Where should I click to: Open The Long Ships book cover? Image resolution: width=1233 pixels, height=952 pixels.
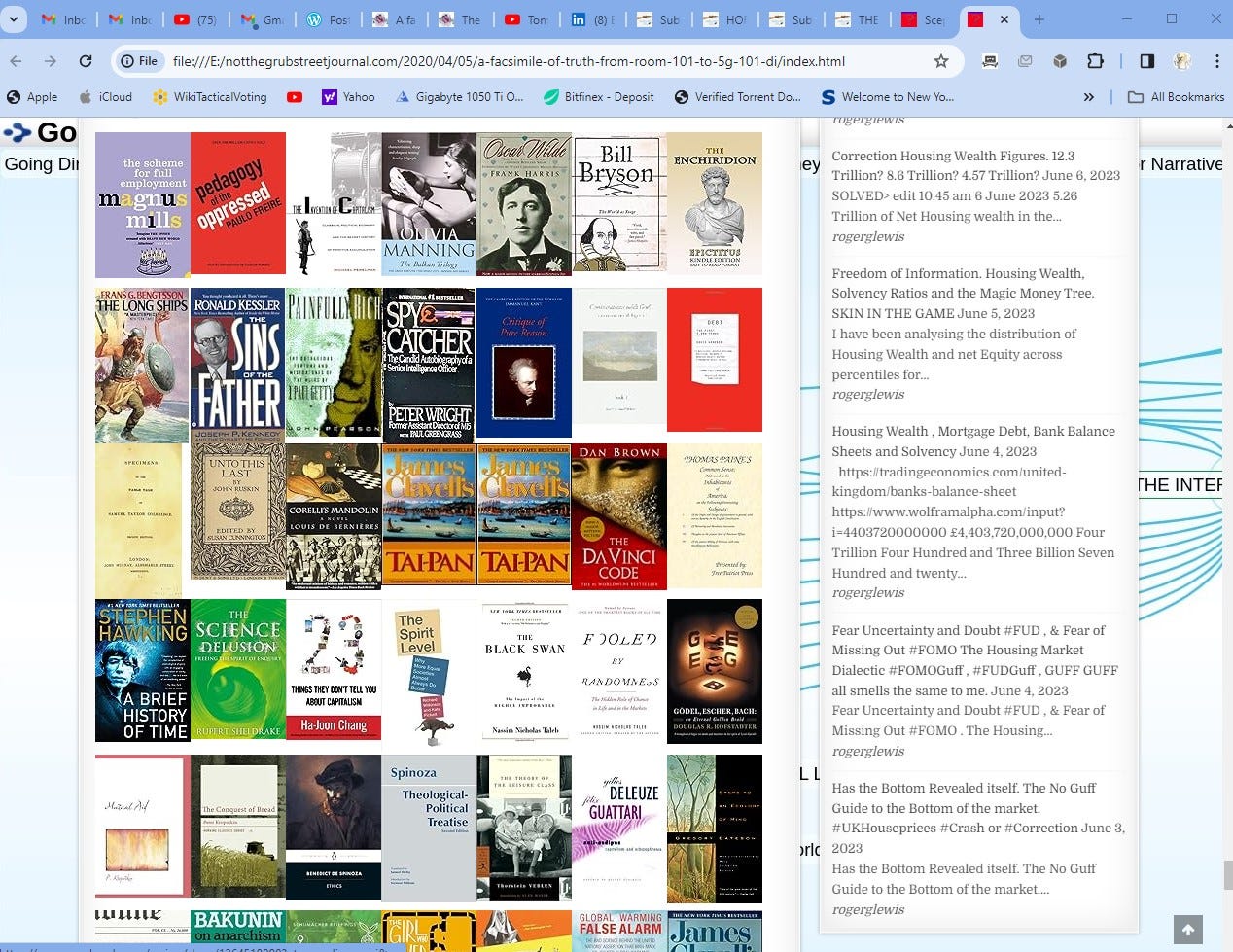click(143, 366)
